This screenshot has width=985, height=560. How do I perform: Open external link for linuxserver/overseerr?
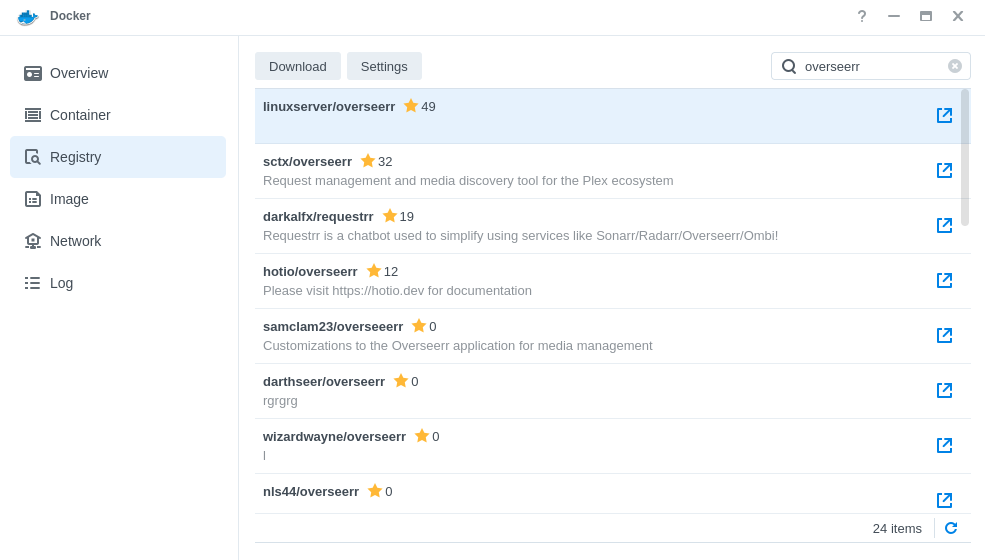(x=944, y=115)
